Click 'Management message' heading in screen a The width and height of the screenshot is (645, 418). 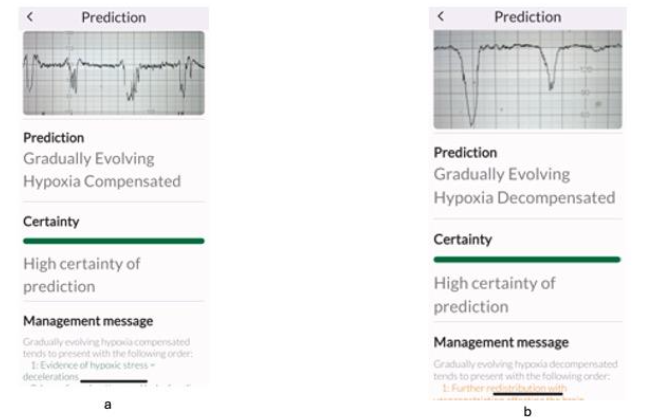click(88, 321)
